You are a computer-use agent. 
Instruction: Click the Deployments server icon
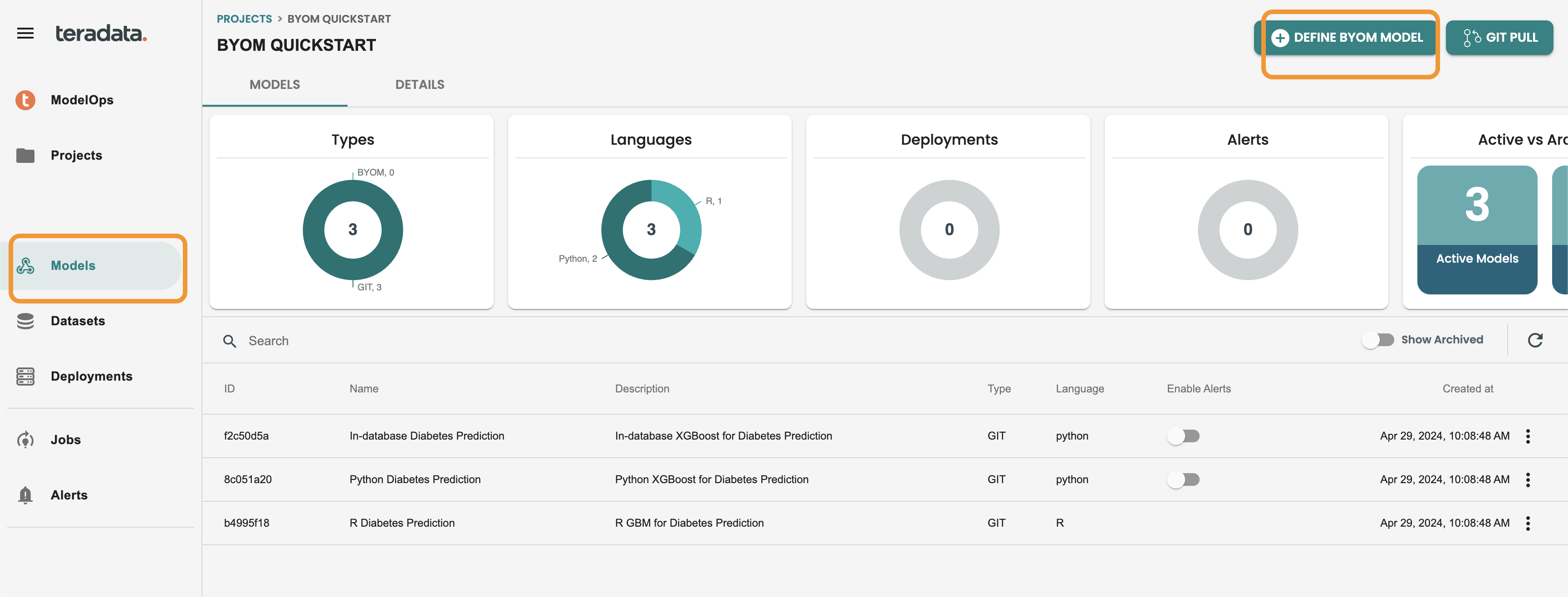(x=25, y=376)
